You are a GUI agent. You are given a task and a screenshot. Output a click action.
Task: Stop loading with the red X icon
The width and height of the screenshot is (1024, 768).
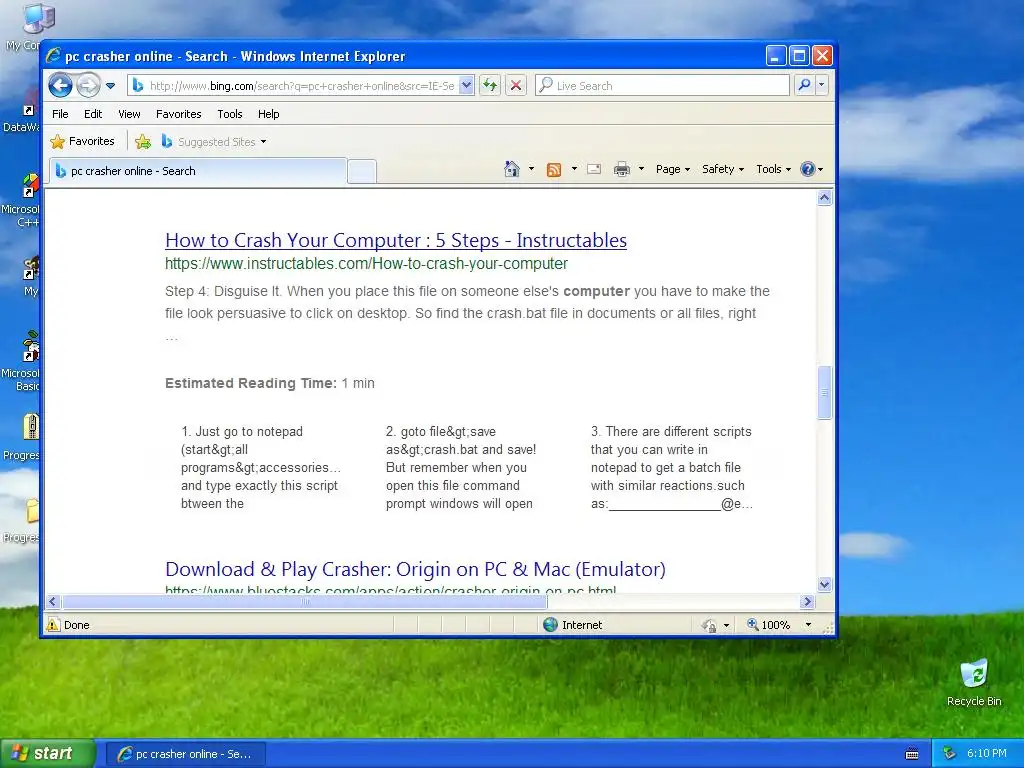(516, 86)
